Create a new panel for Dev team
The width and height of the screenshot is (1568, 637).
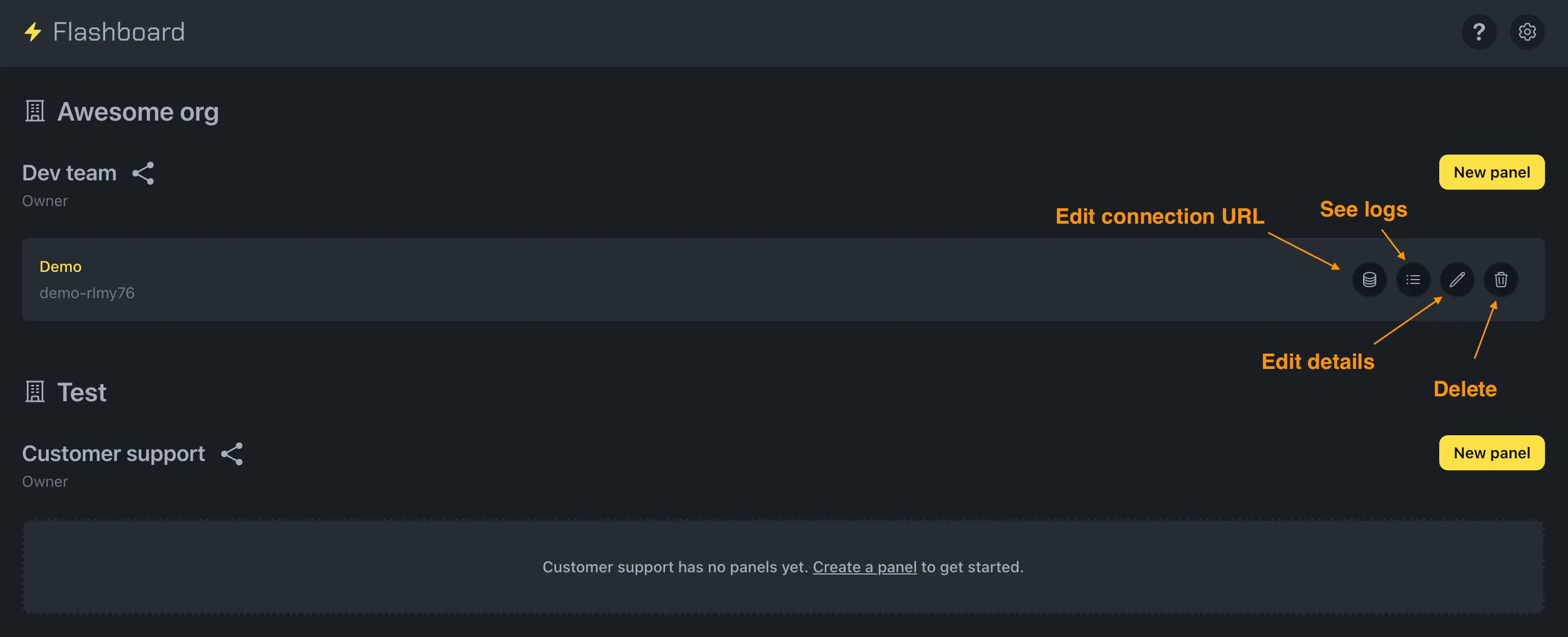(1491, 172)
